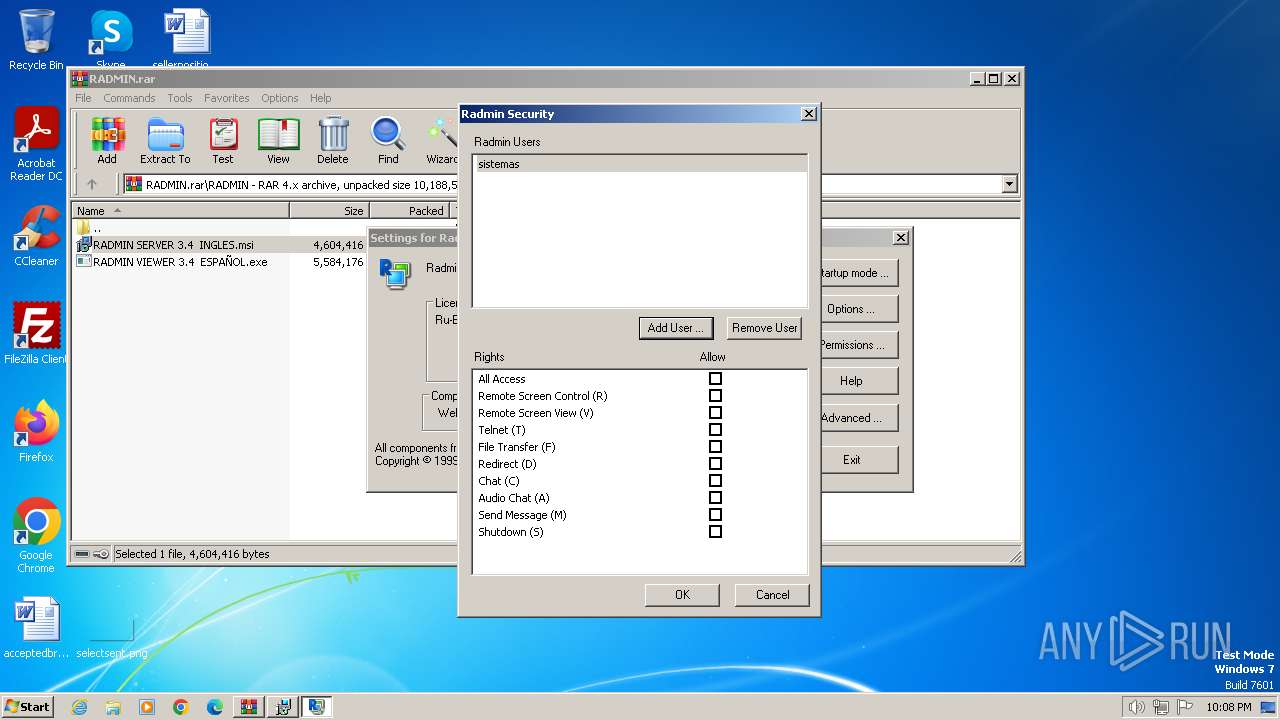Click the Radmin taskbar button
Image resolution: width=1280 pixels, height=720 pixels.
[317, 707]
